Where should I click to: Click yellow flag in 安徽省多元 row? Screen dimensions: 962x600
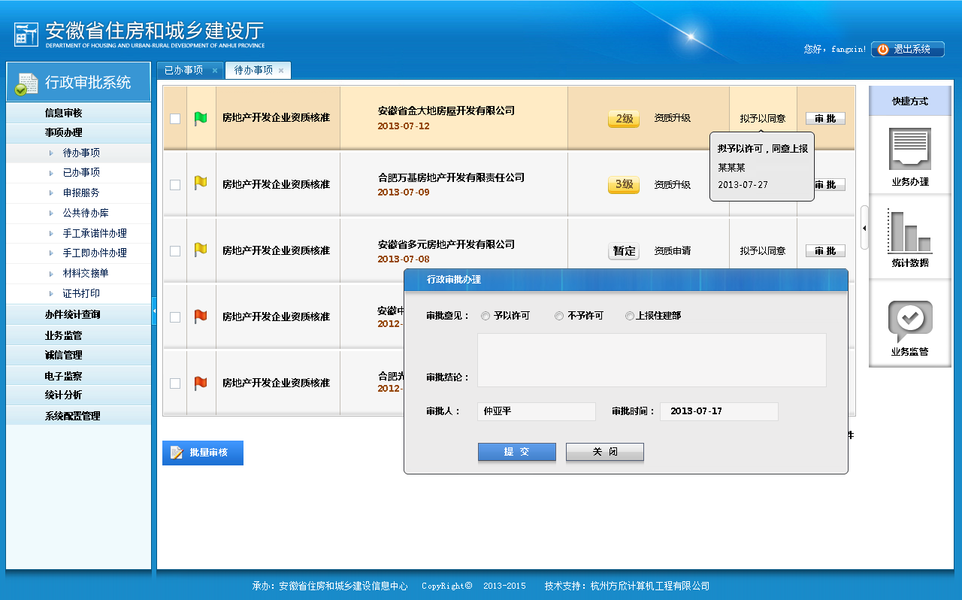coord(201,250)
